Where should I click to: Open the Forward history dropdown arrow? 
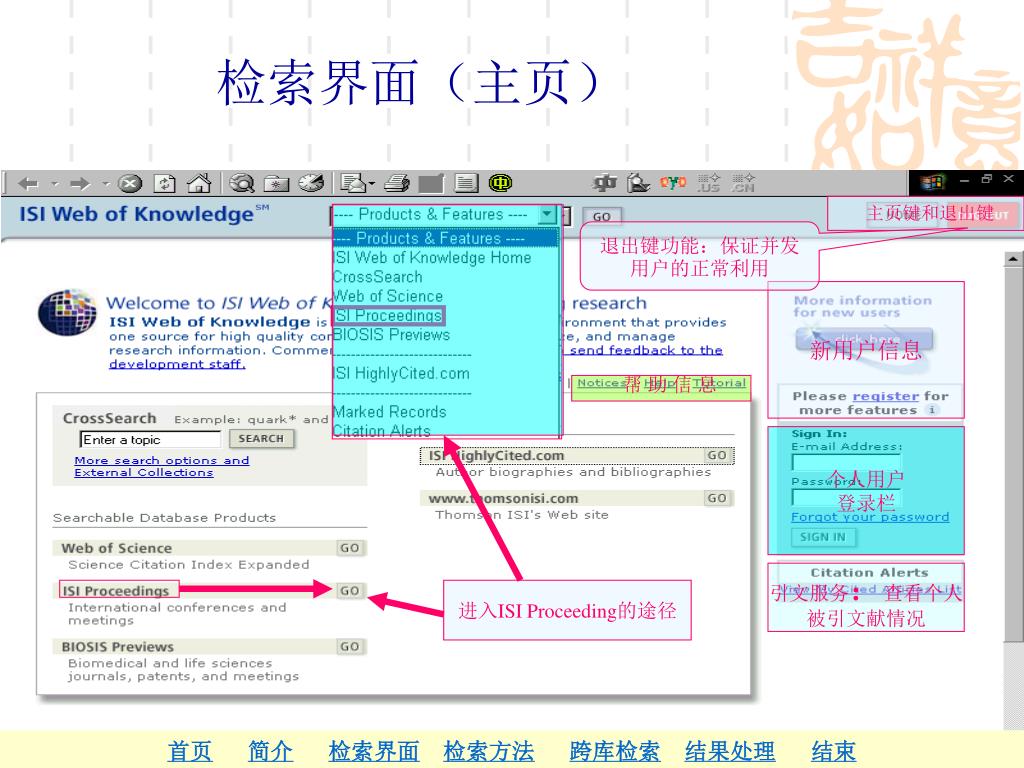(x=105, y=184)
